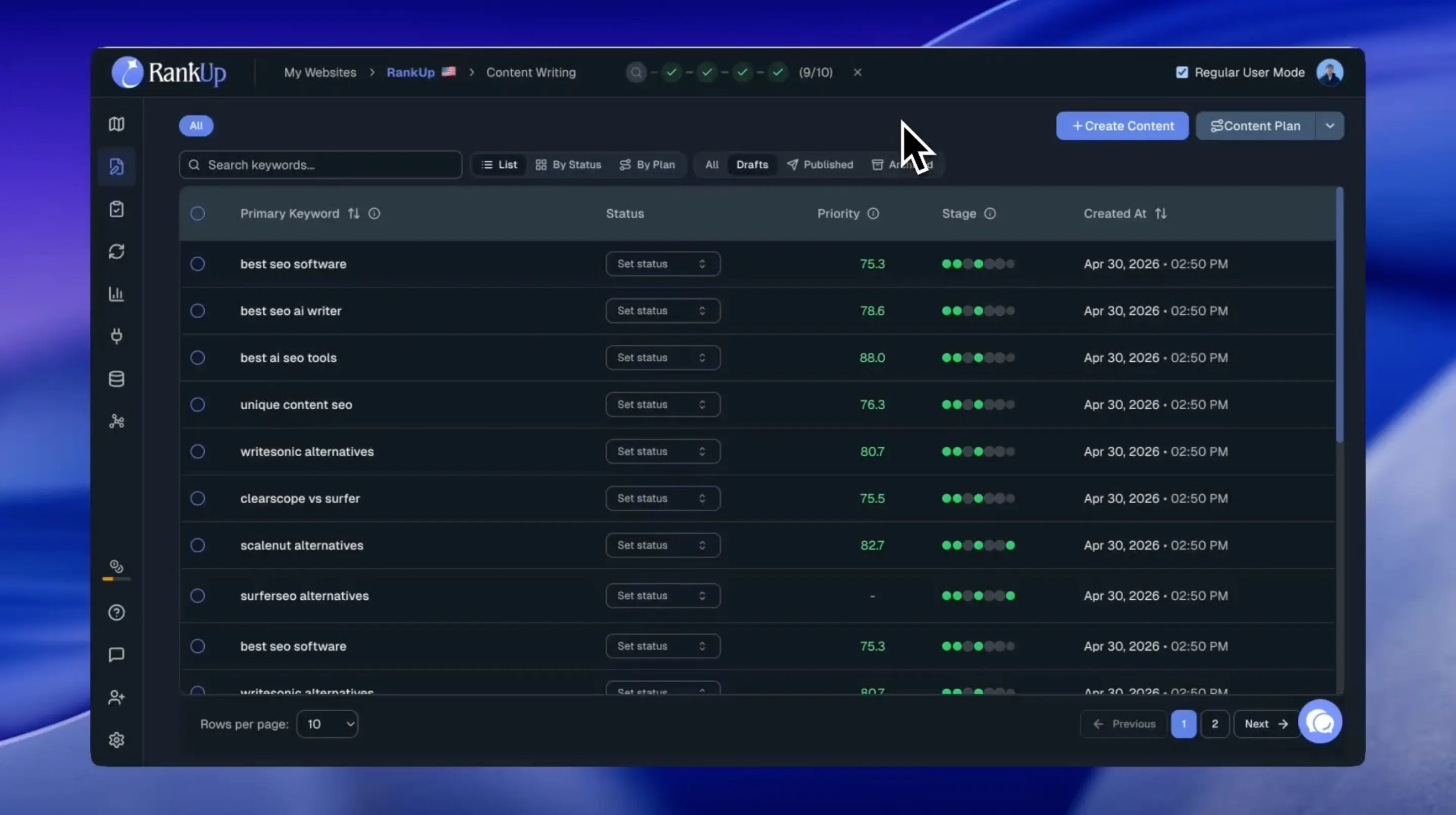1456x815 pixels.
Task: Select the Published filter tab
Action: 820,165
